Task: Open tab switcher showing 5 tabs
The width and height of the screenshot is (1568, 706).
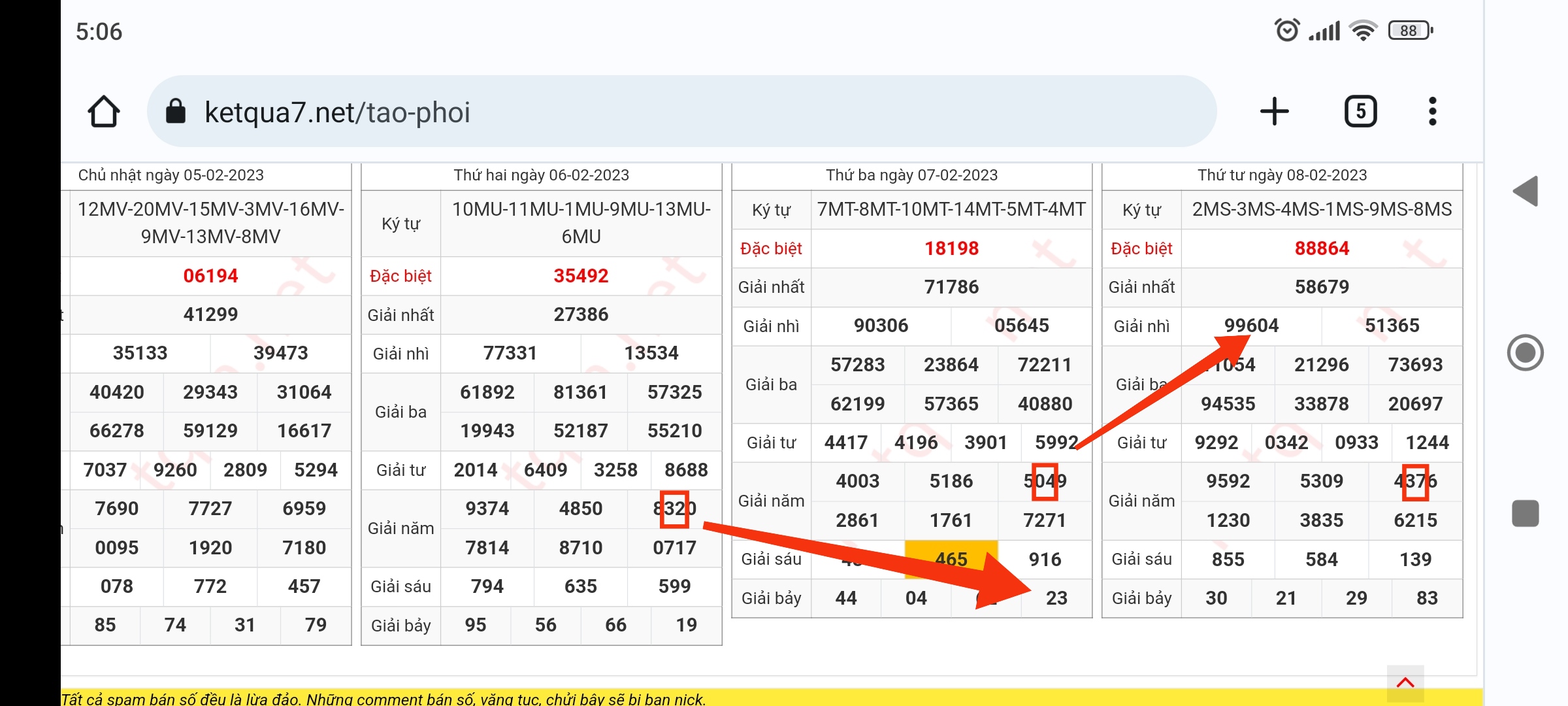Action: click(1360, 112)
